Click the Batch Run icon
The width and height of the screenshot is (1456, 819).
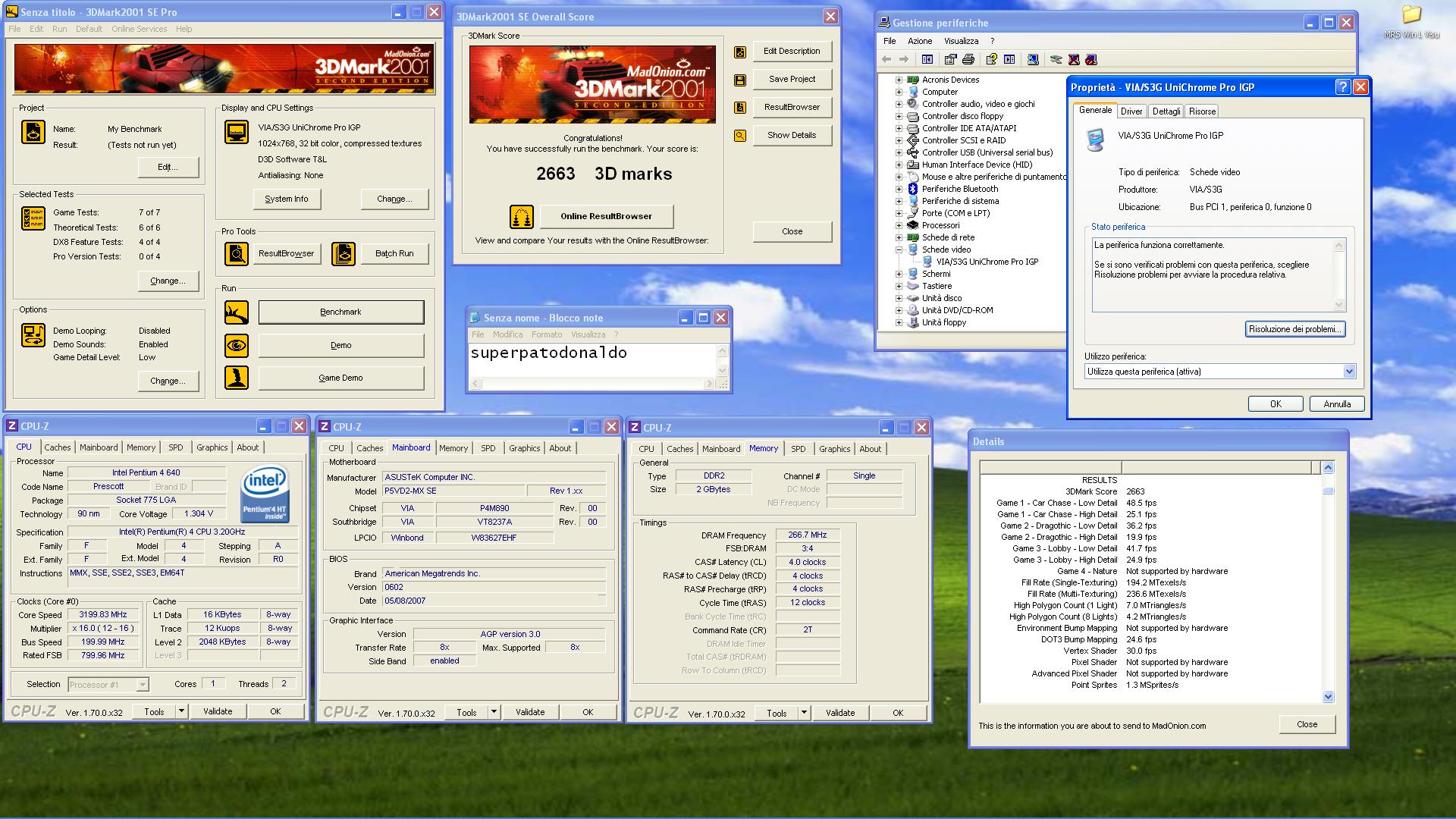coord(344,254)
